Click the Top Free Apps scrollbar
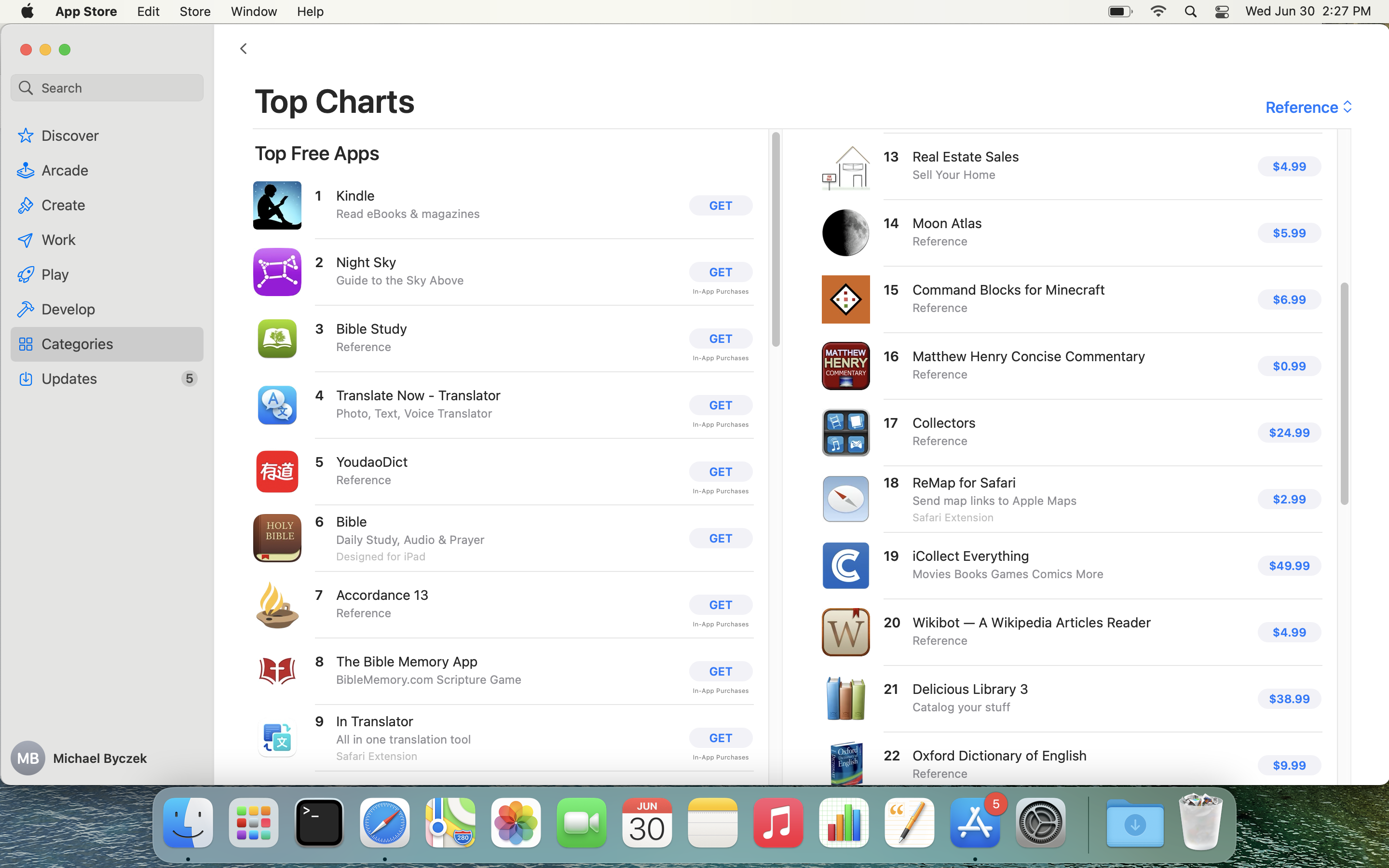Screen dimensions: 1389x868 776,239
